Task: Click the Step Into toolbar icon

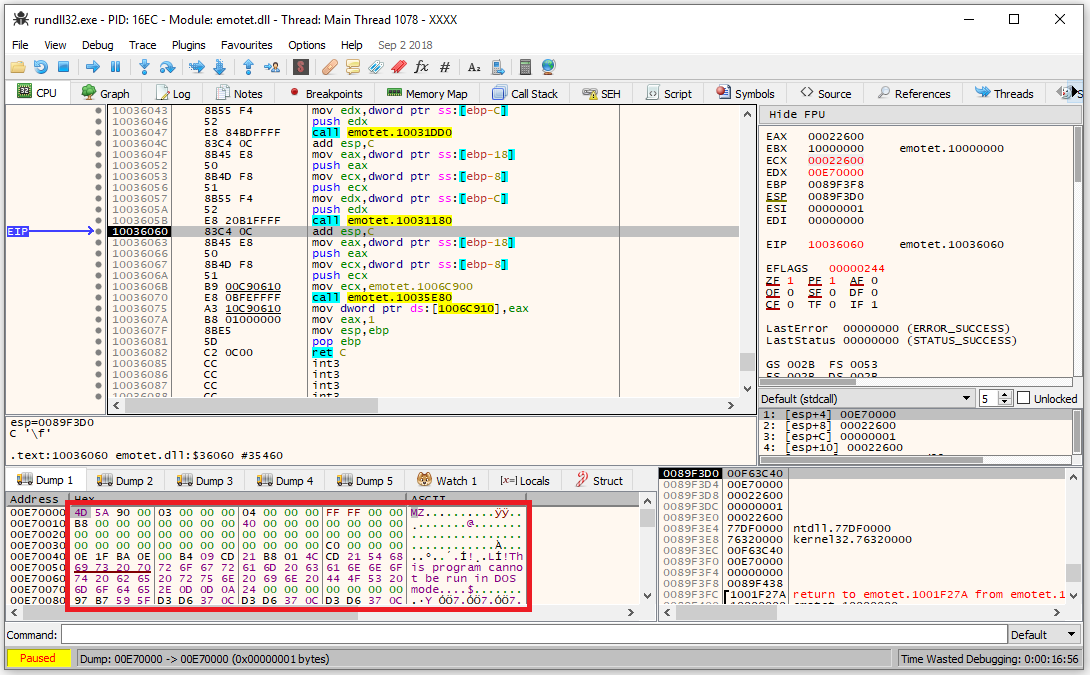Action: click(x=144, y=67)
